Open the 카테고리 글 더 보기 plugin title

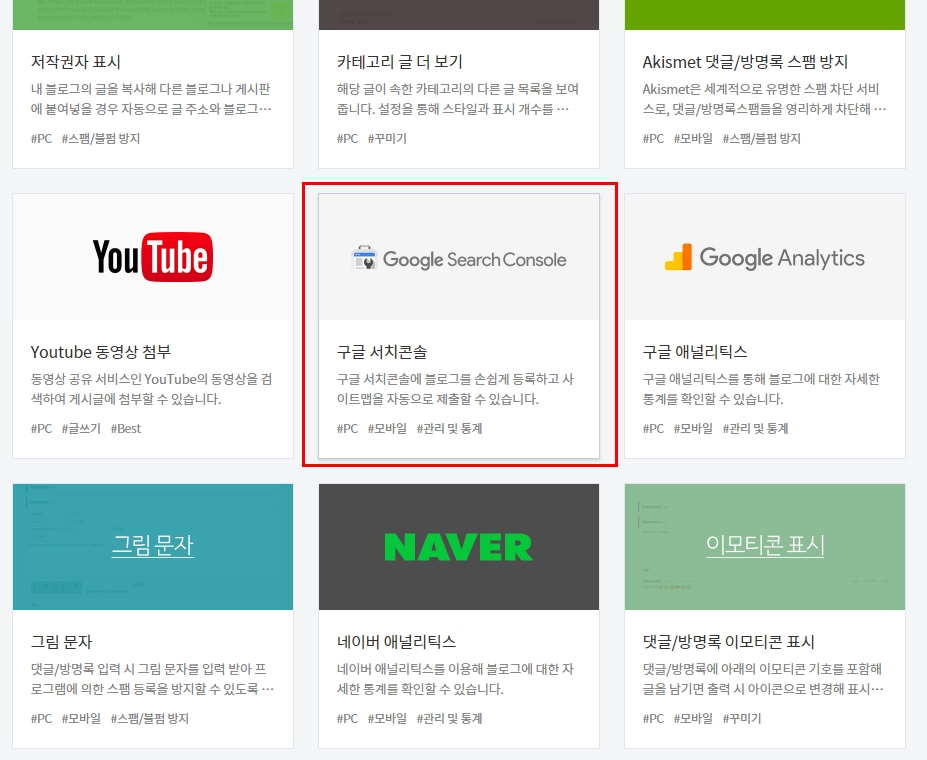pos(400,62)
